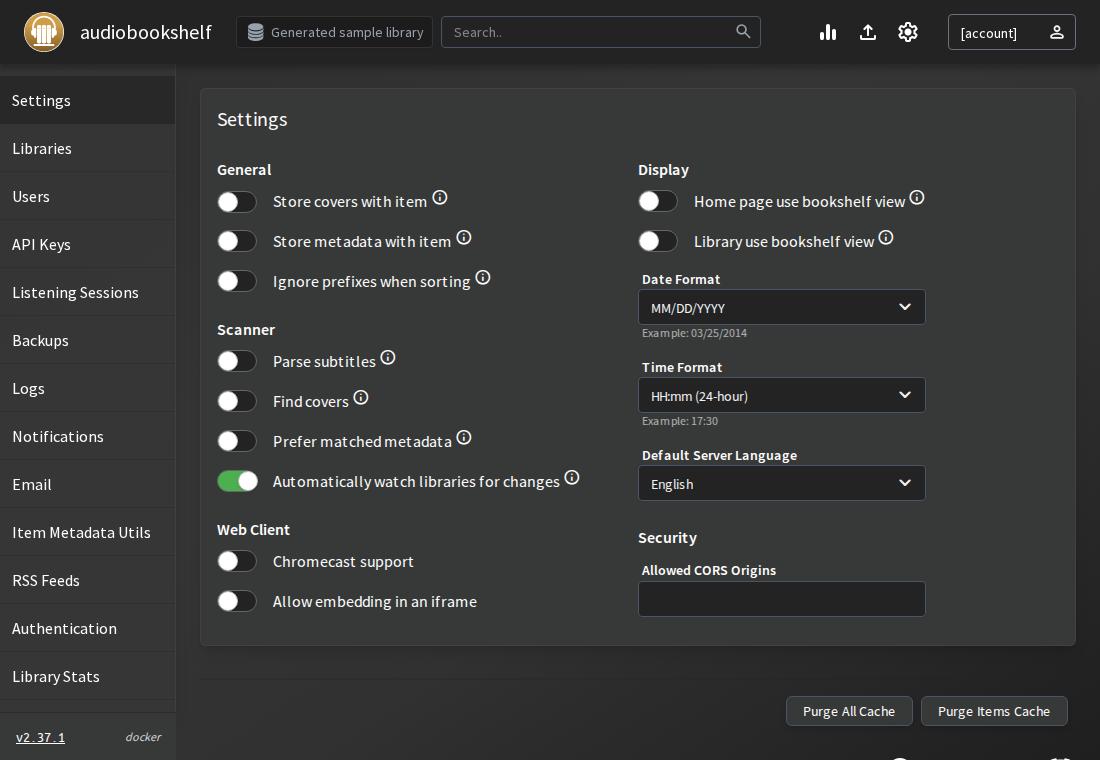Click the Purge Items Cache button
Viewport: 1100px width, 760px height.
994,712
